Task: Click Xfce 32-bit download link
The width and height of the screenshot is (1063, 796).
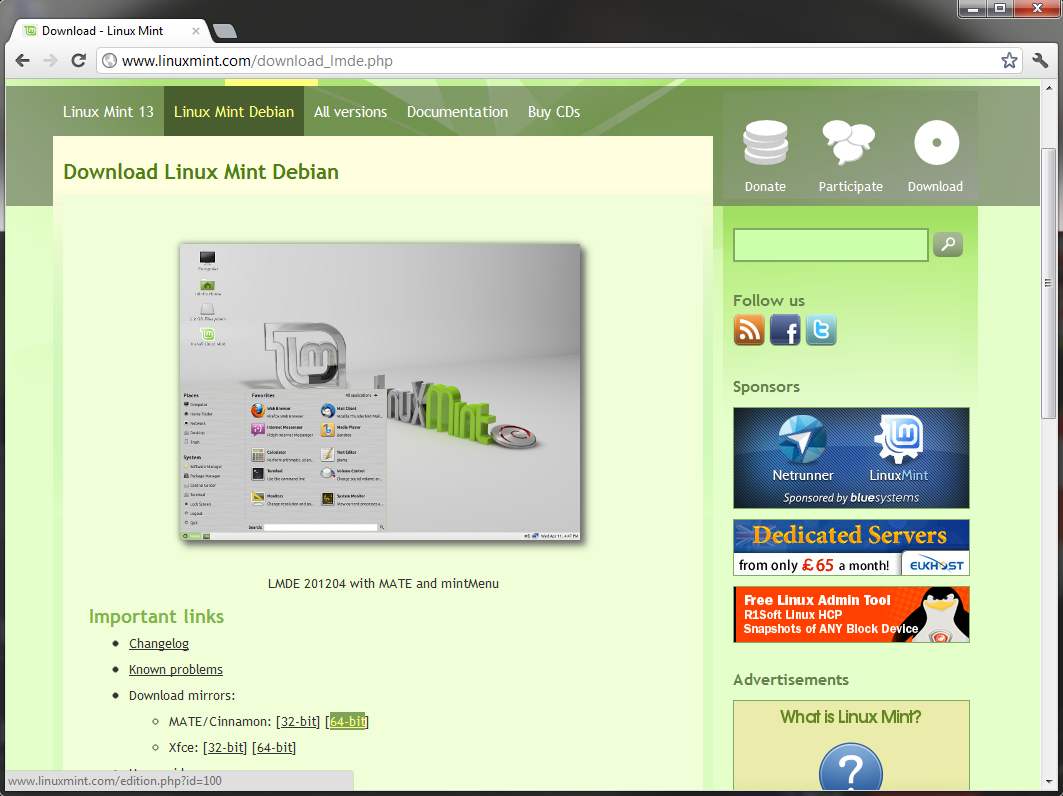Action: point(225,747)
